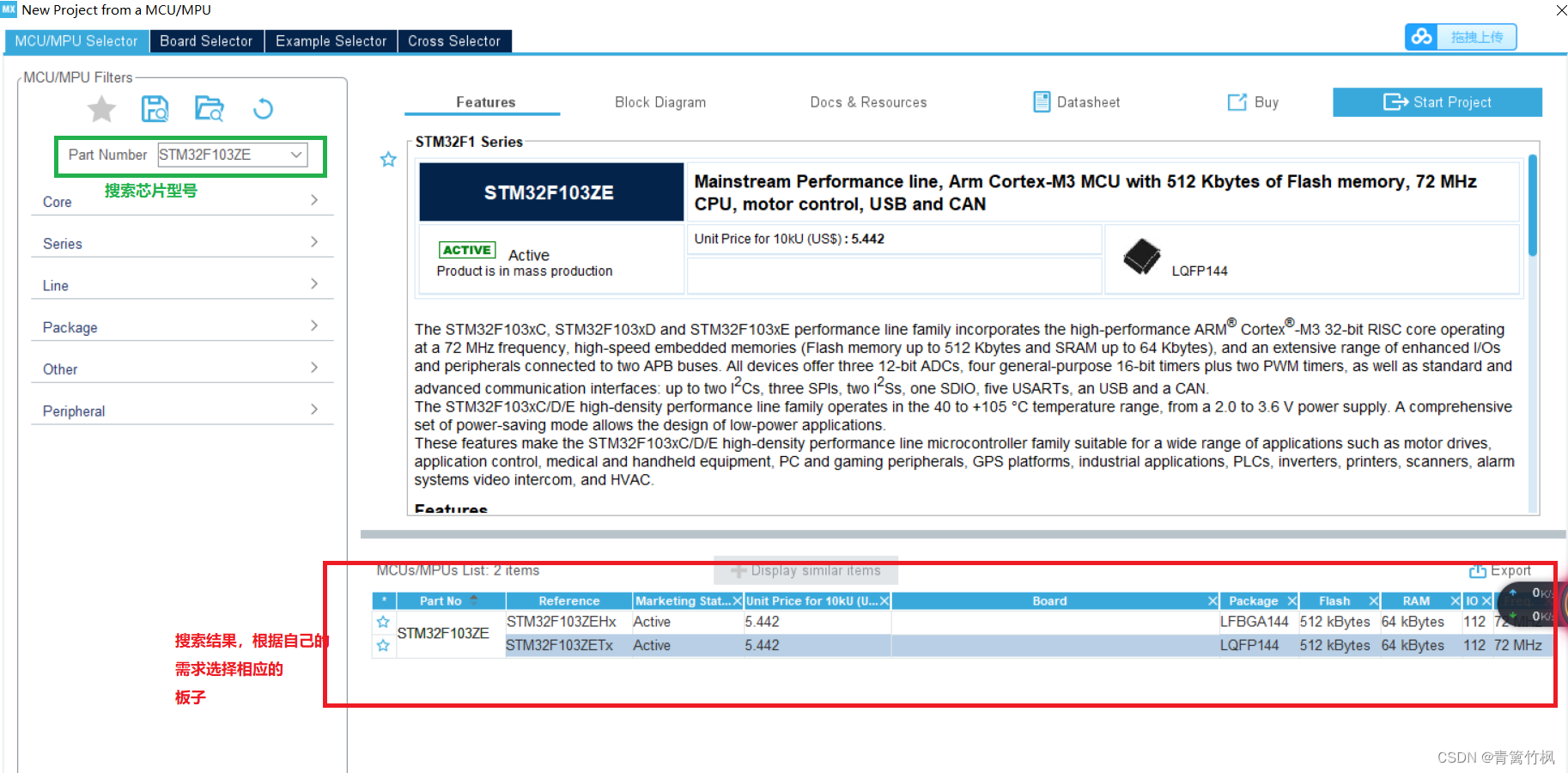Open the Docs & Resources tab
Screen dimensions: 1568x773
click(x=868, y=102)
